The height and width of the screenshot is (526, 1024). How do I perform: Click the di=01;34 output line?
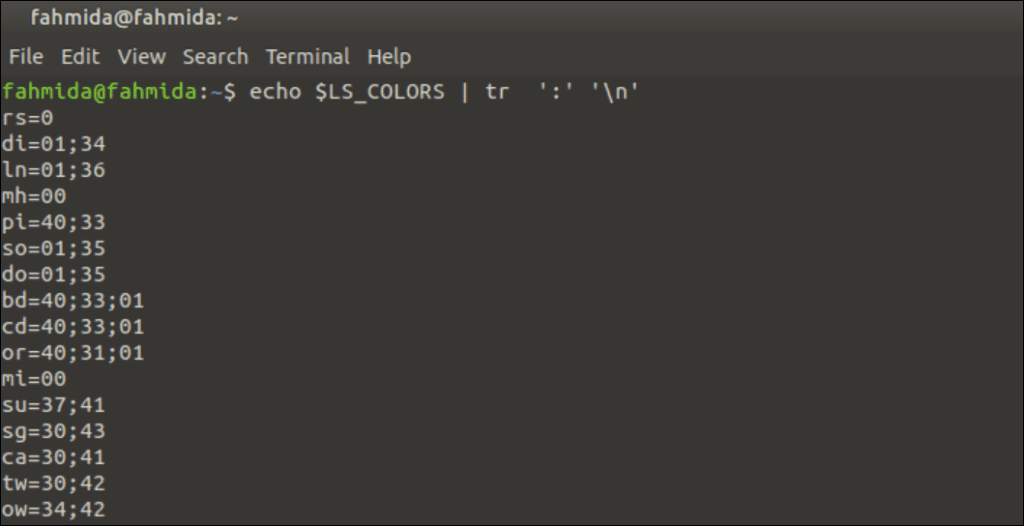tap(54, 144)
